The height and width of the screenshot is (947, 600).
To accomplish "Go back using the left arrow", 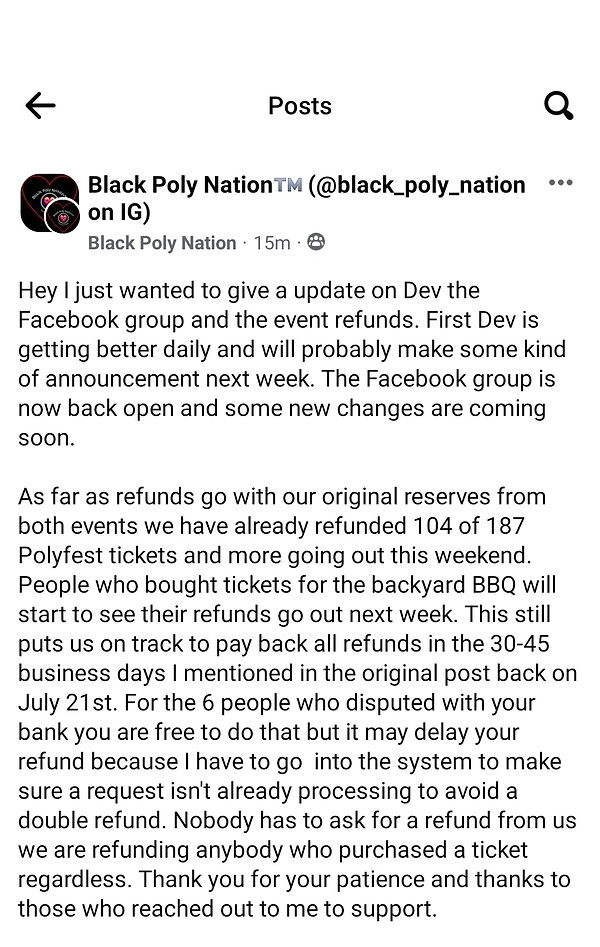I will click(x=40, y=106).
